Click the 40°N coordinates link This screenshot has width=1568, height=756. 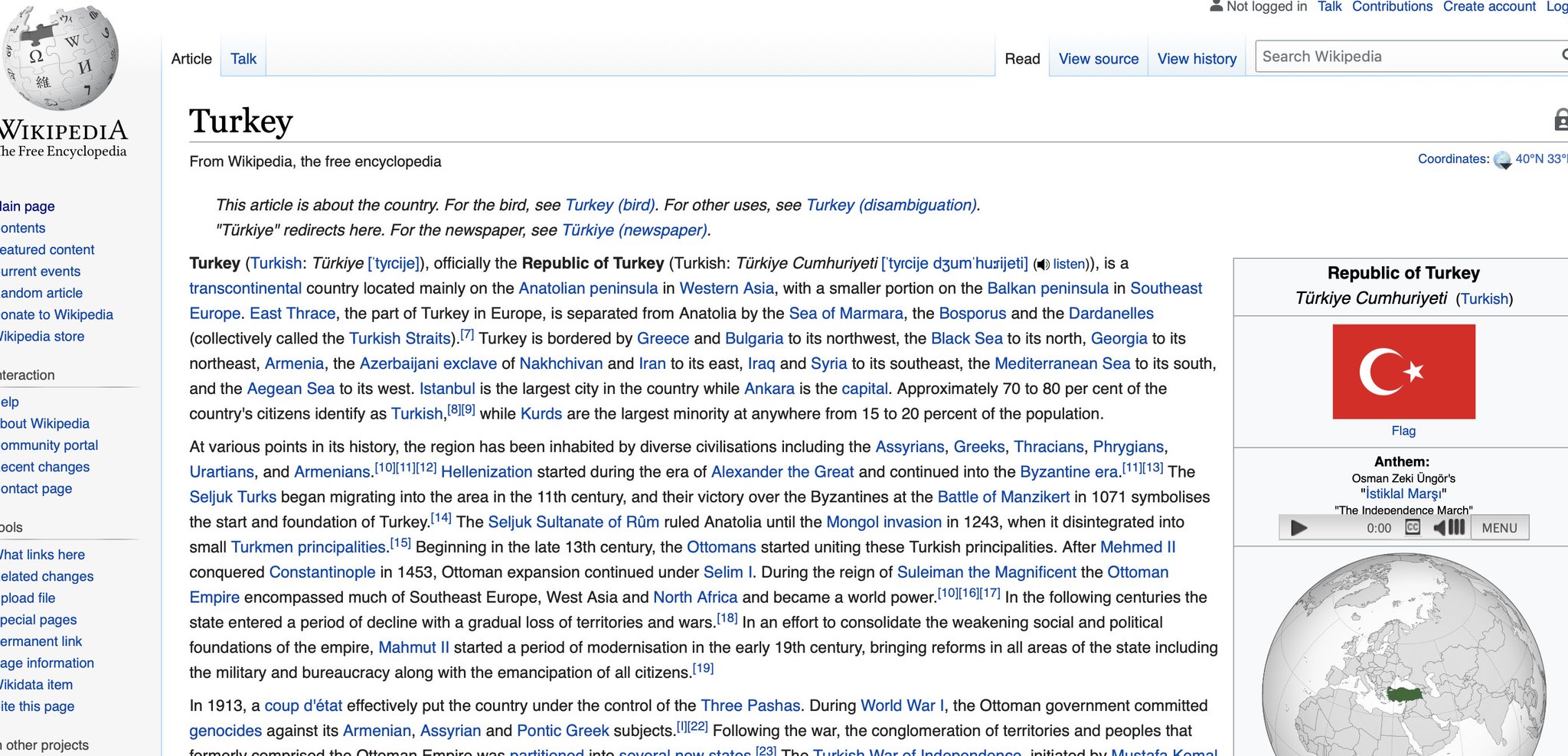click(x=1541, y=159)
